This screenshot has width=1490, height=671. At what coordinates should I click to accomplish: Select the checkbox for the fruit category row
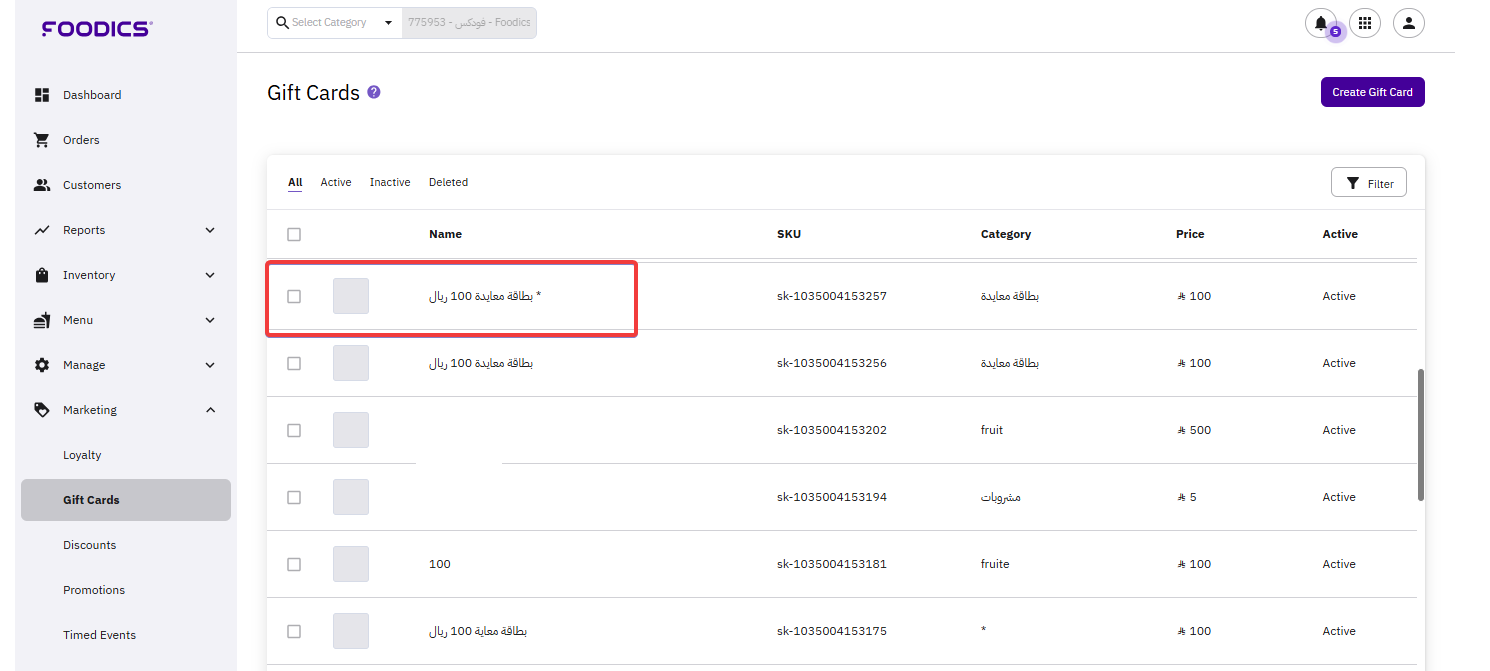pyautogui.click(x=294, y=430)
